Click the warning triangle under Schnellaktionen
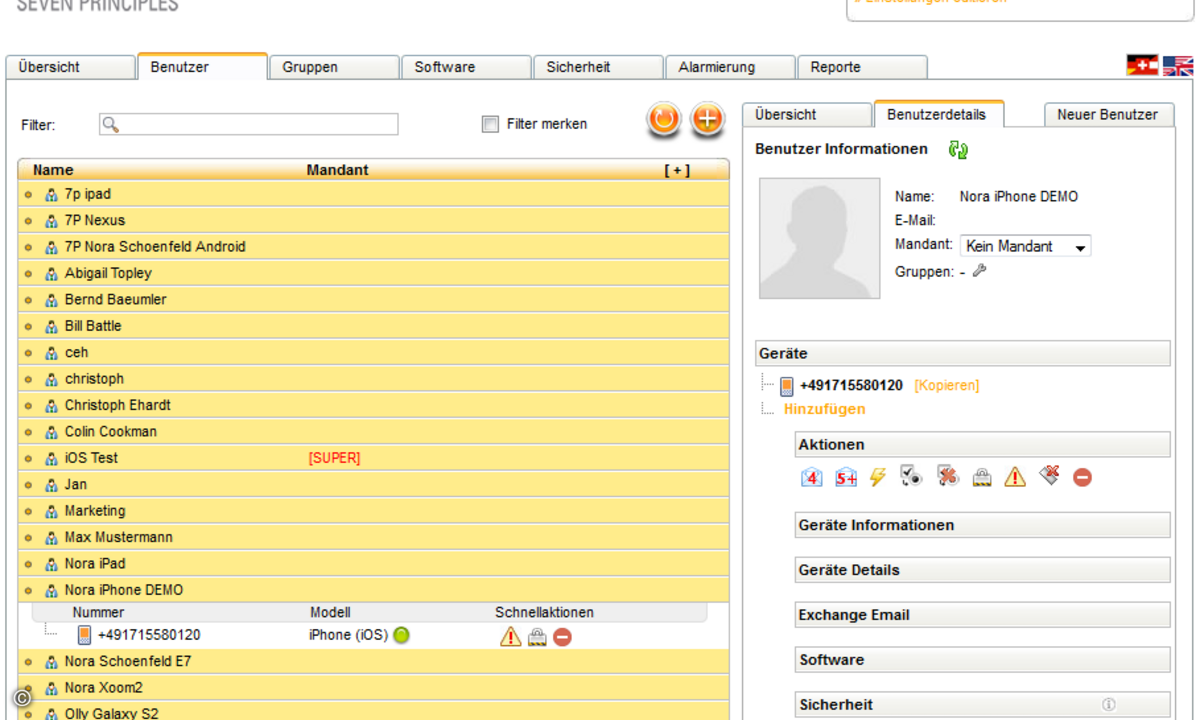1200x720 pixels. [x=511, y=636]
